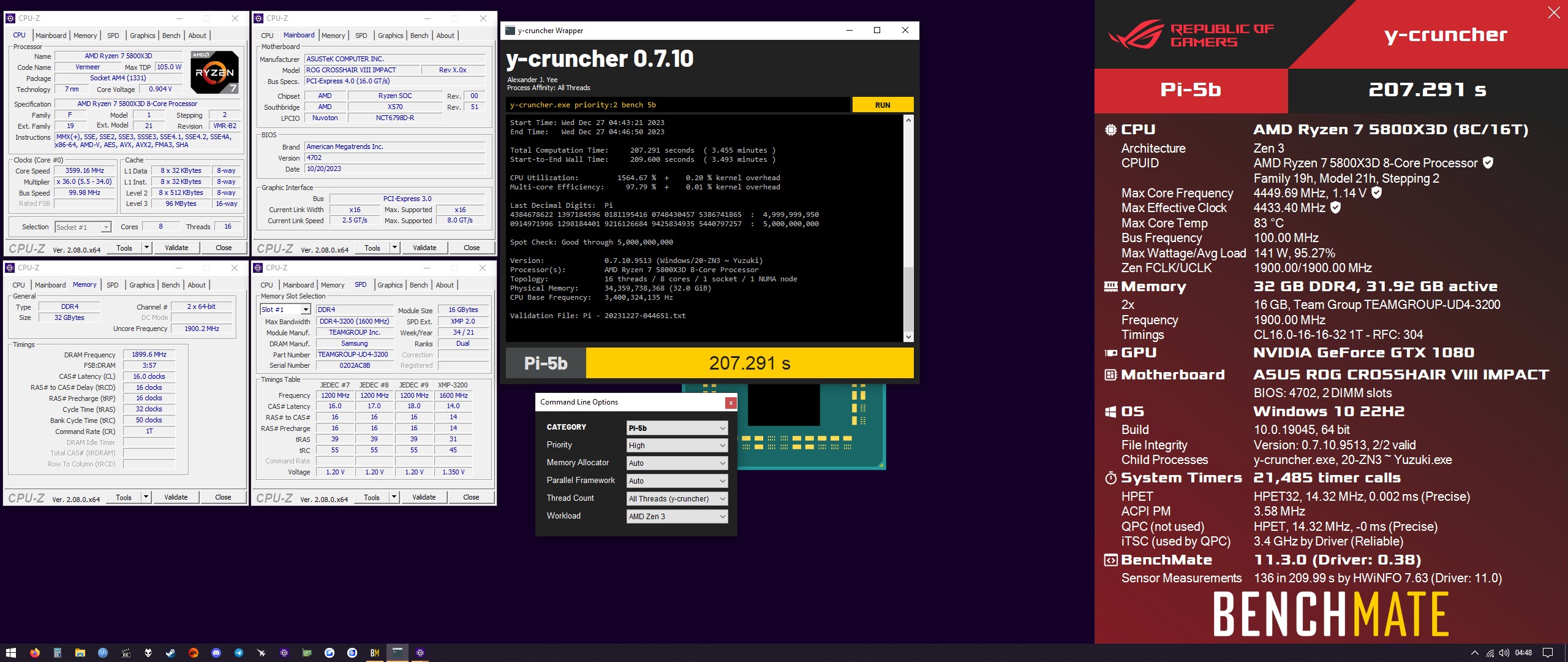Open the Mainboard tab in the Memory-tab CPU-Z window

point(50,285)
